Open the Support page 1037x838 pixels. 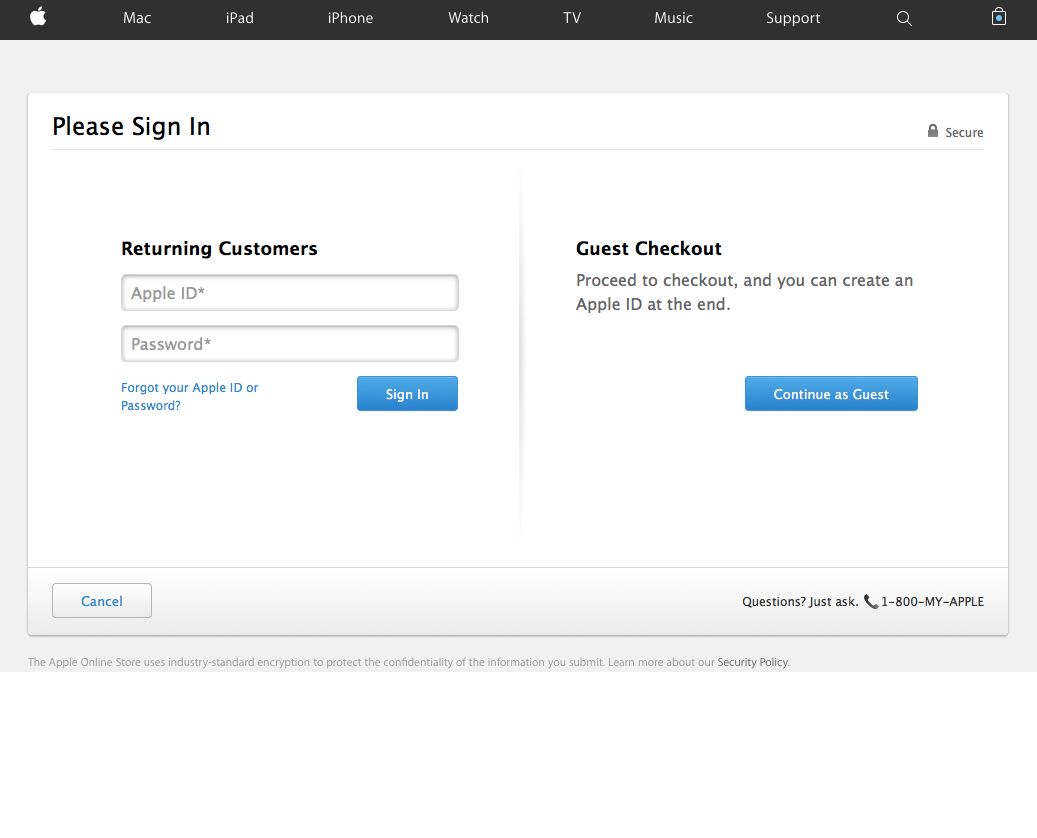(793, 18)
